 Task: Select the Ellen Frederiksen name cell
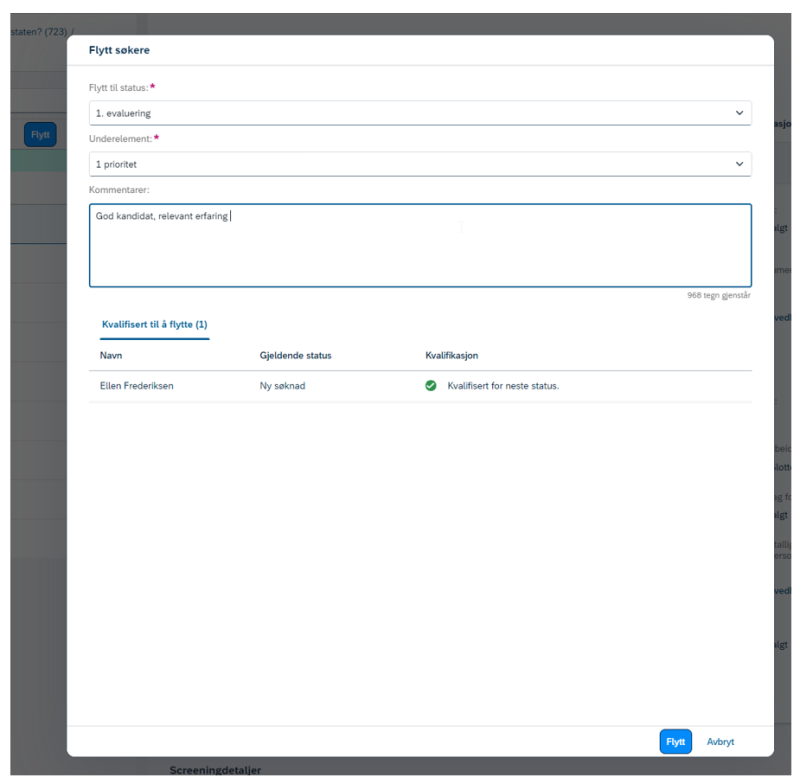point(137,386)
